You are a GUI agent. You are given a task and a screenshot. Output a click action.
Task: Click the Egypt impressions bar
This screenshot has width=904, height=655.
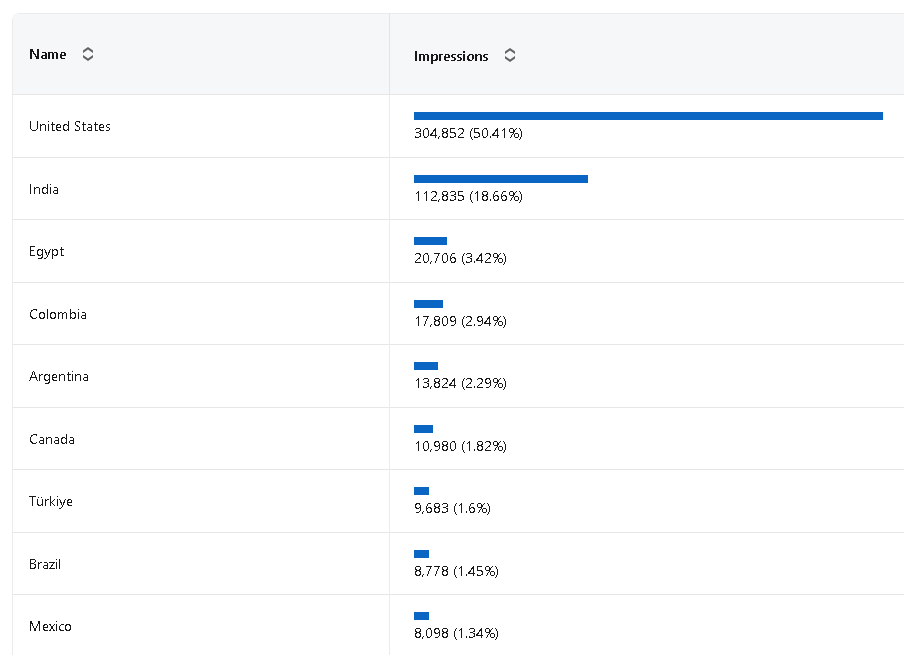430,241
